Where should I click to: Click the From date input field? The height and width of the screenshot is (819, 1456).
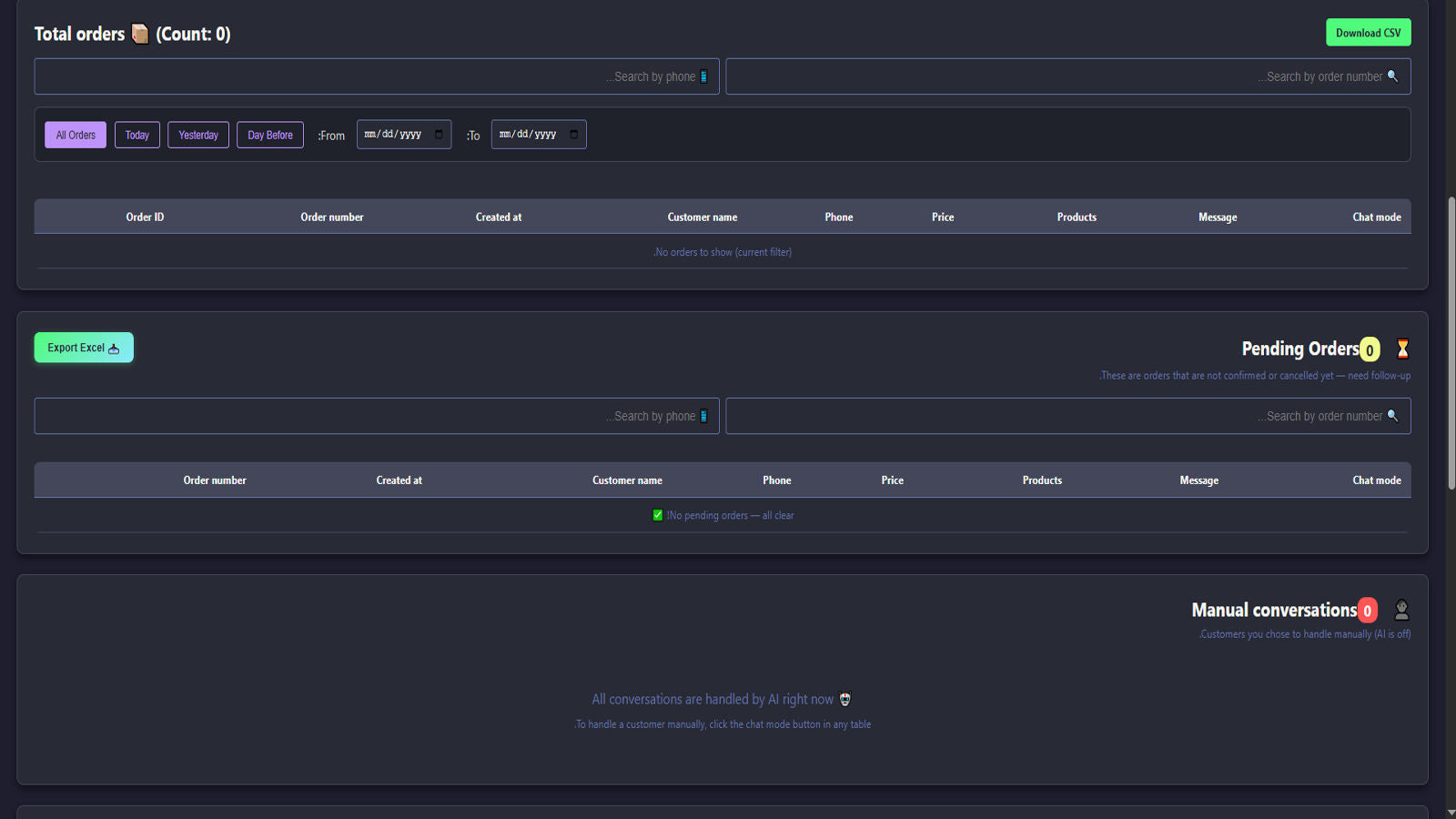(x=393, y=135)
